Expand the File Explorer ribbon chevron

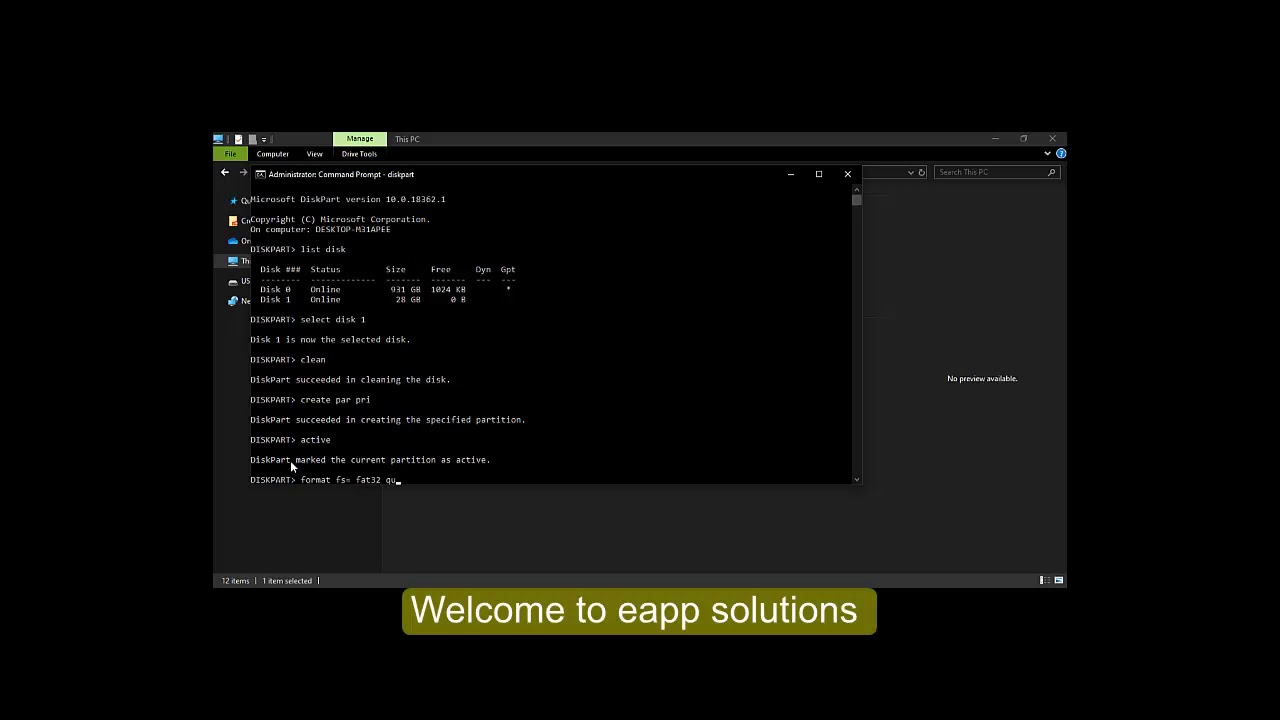[x=1047, y=154]
